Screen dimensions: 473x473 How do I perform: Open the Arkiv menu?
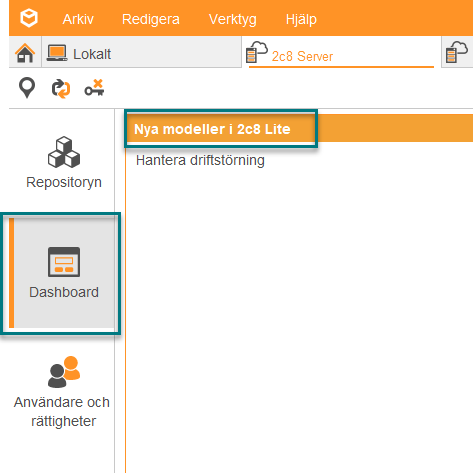(78, 19)
